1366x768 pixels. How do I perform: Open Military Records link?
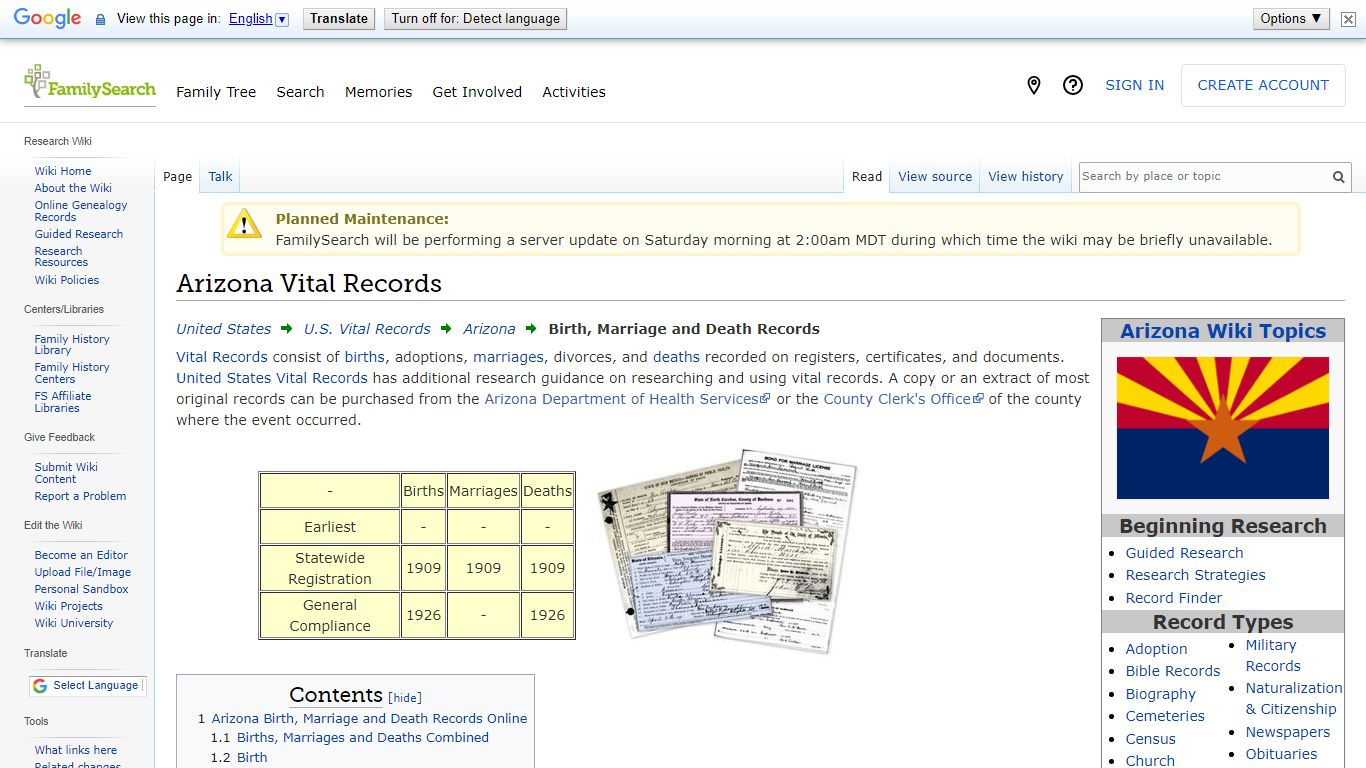(x=1273, y=656)
